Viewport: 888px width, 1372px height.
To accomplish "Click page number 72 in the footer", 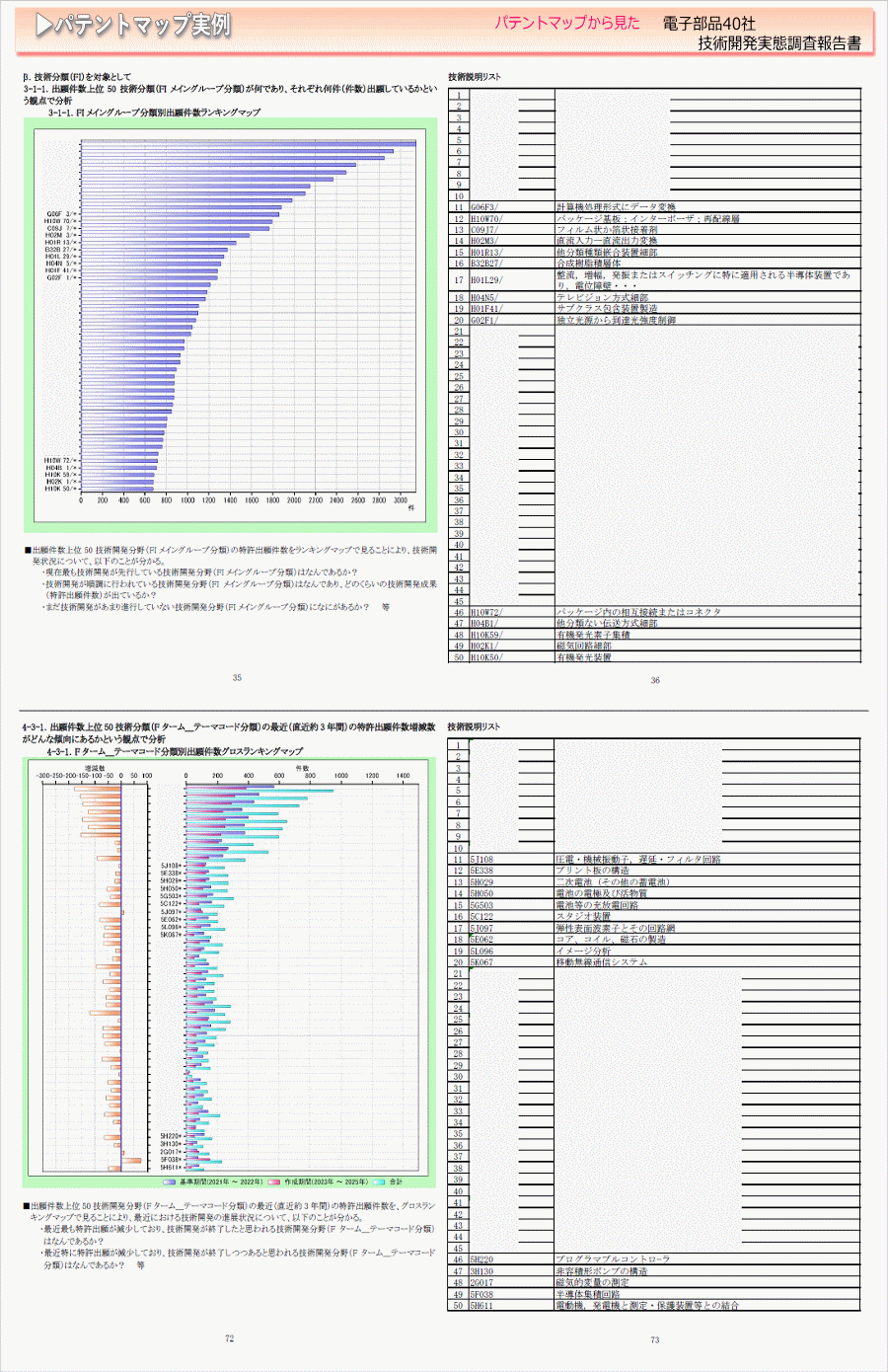I will tap(229, 1338).
